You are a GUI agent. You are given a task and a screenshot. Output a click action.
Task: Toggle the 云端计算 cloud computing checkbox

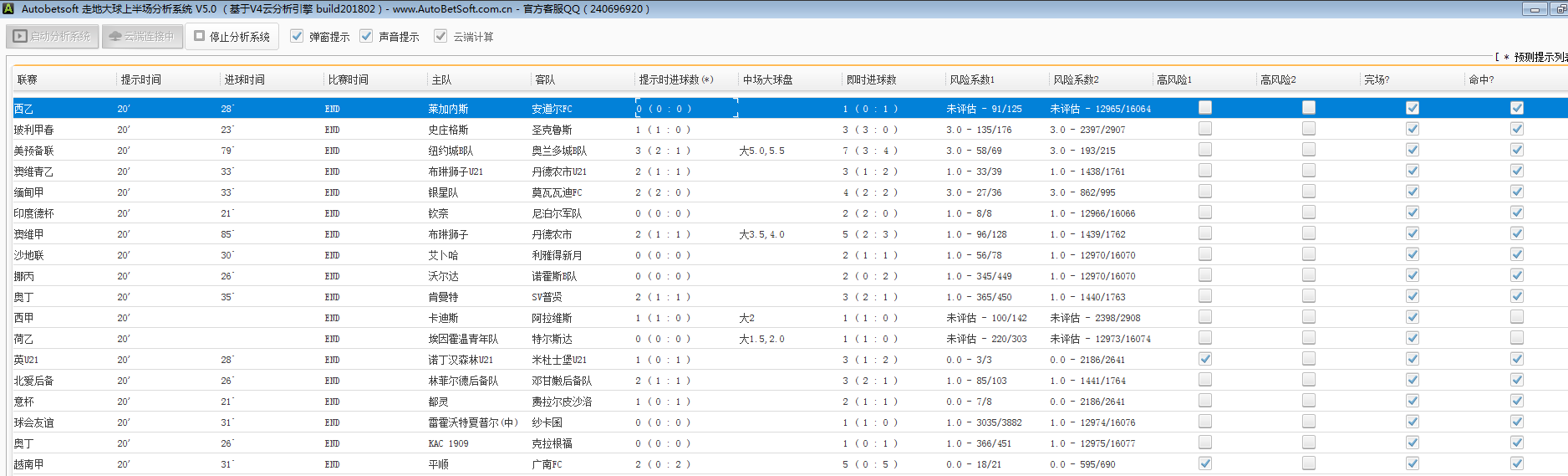(x=440, y=36)
